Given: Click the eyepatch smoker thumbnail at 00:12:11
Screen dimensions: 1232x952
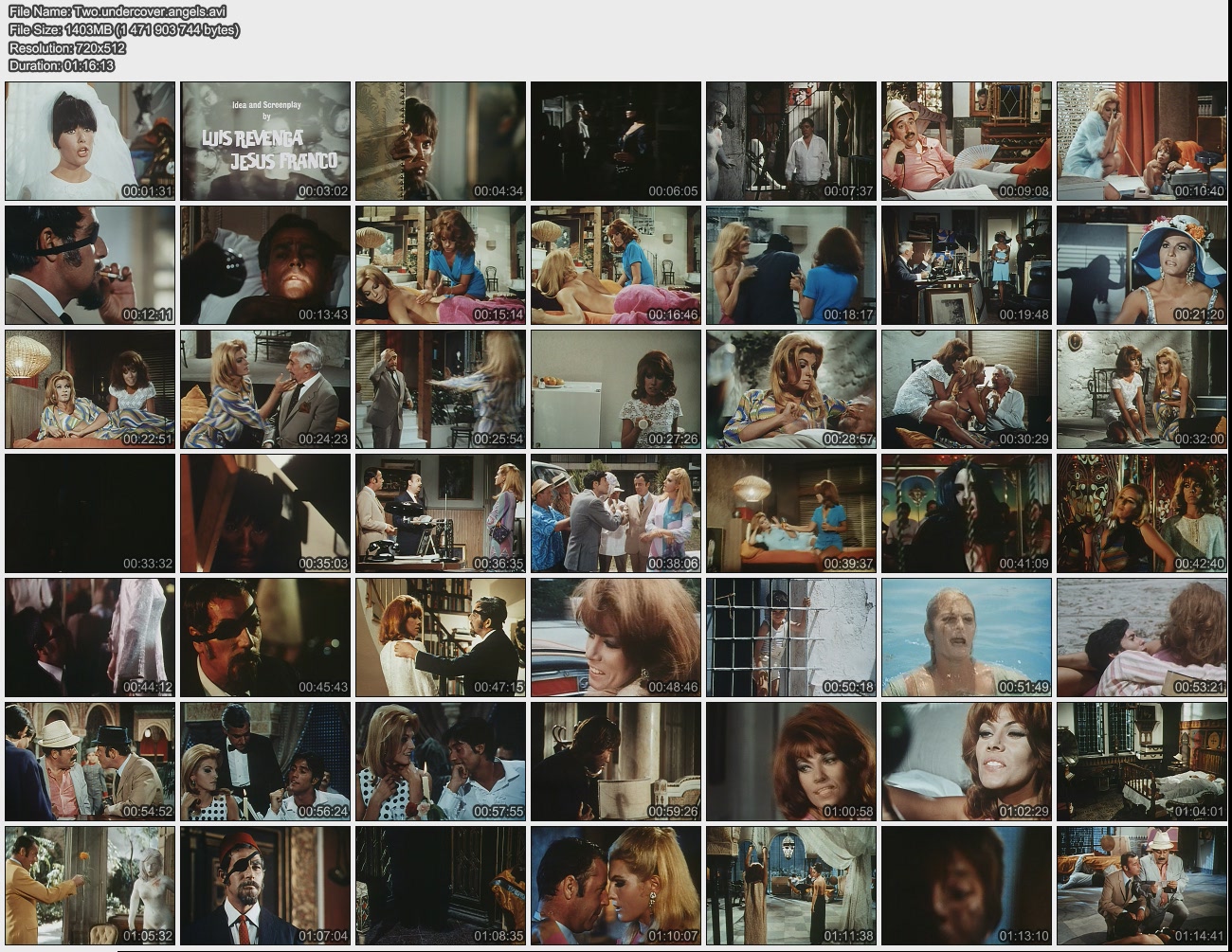Looking at the screenshot, I should pyautogui.click(x=90, y=265).
